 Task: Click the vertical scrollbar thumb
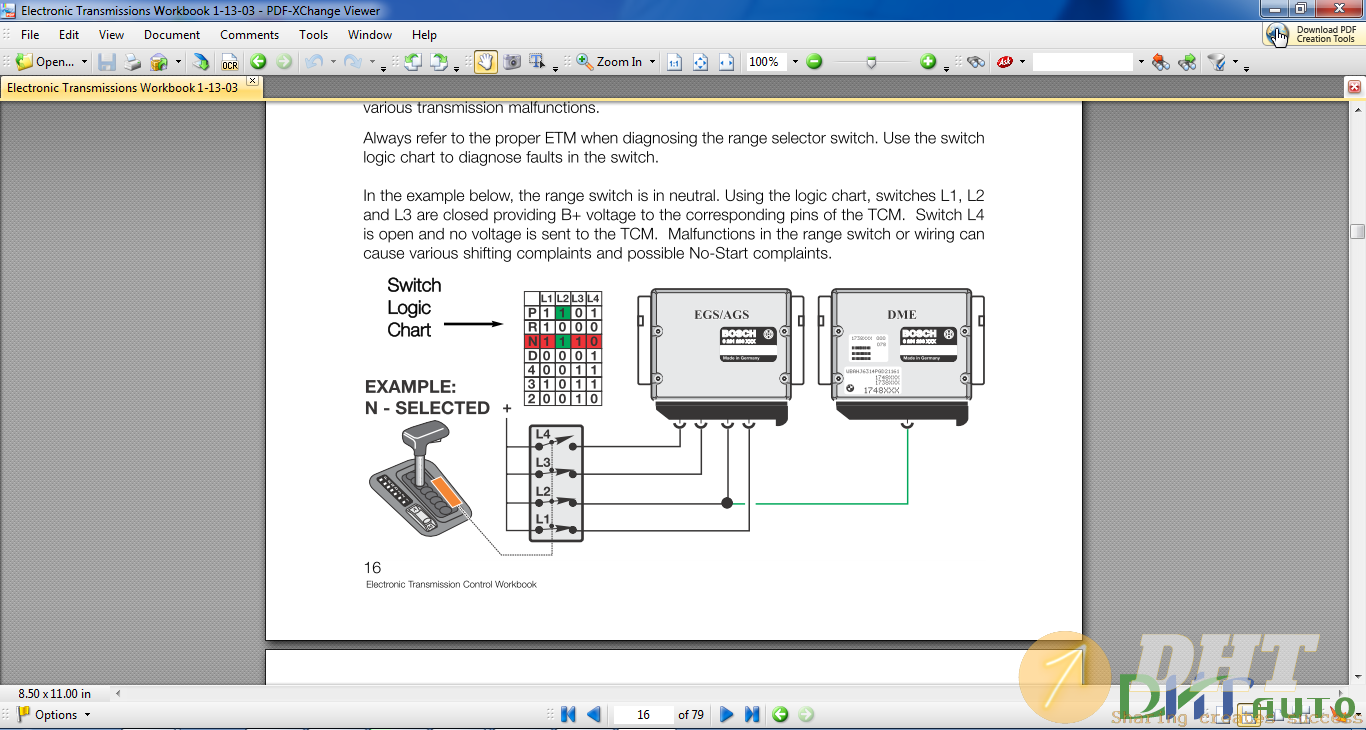1357,232
